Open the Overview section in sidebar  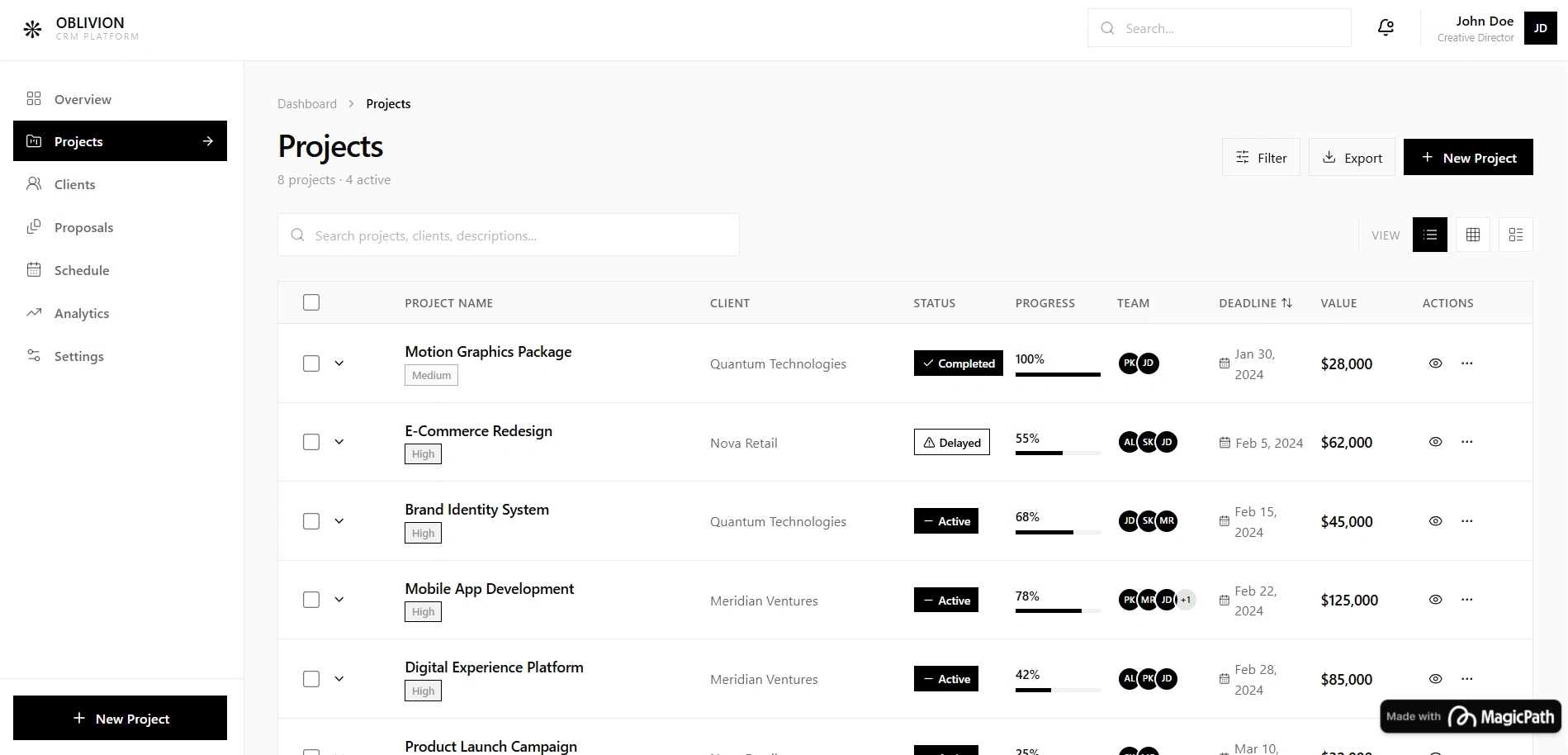pyautogui.click(x=83, y=98)
